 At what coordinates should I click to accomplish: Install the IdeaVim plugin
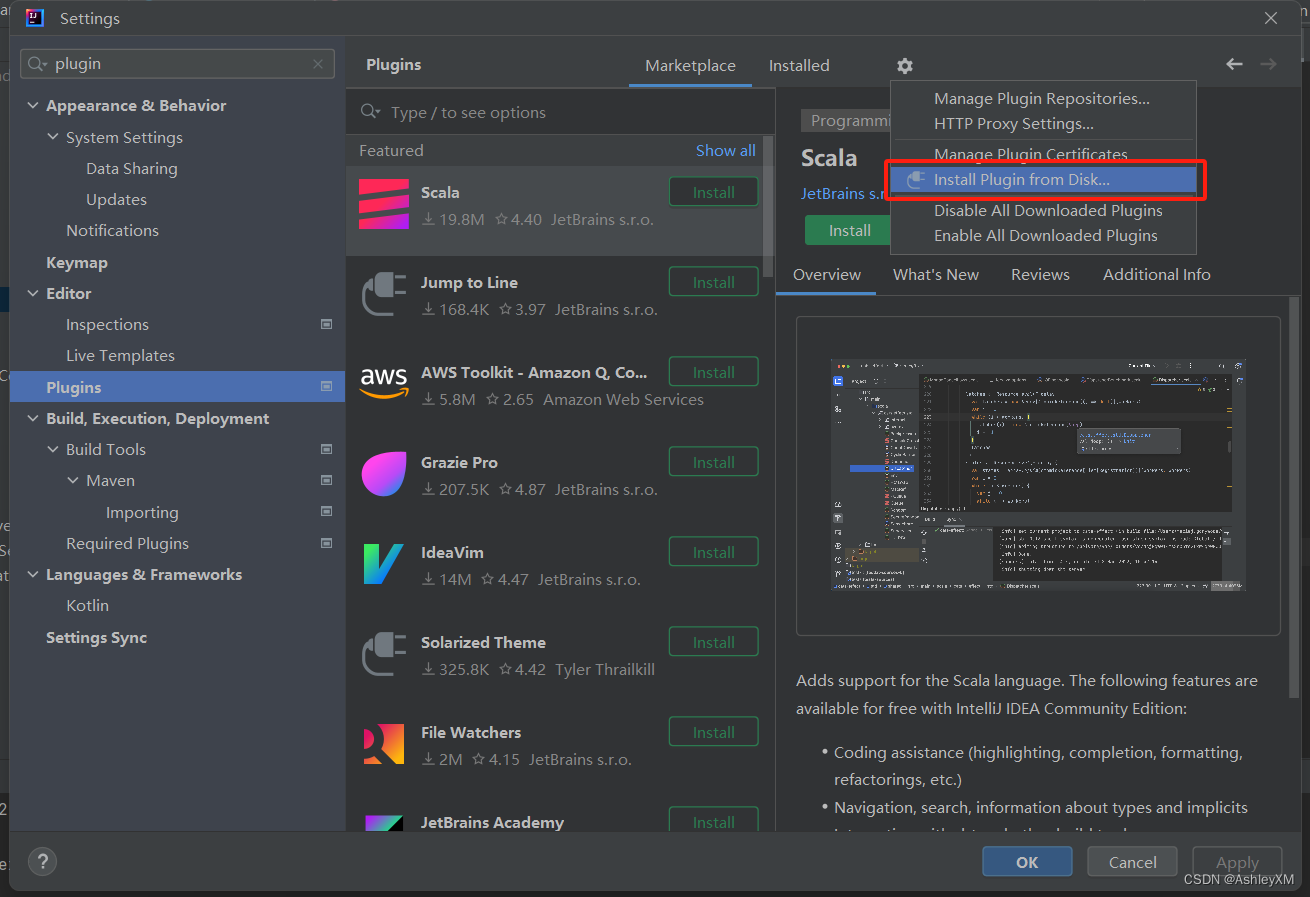click(x=713, y=552)
